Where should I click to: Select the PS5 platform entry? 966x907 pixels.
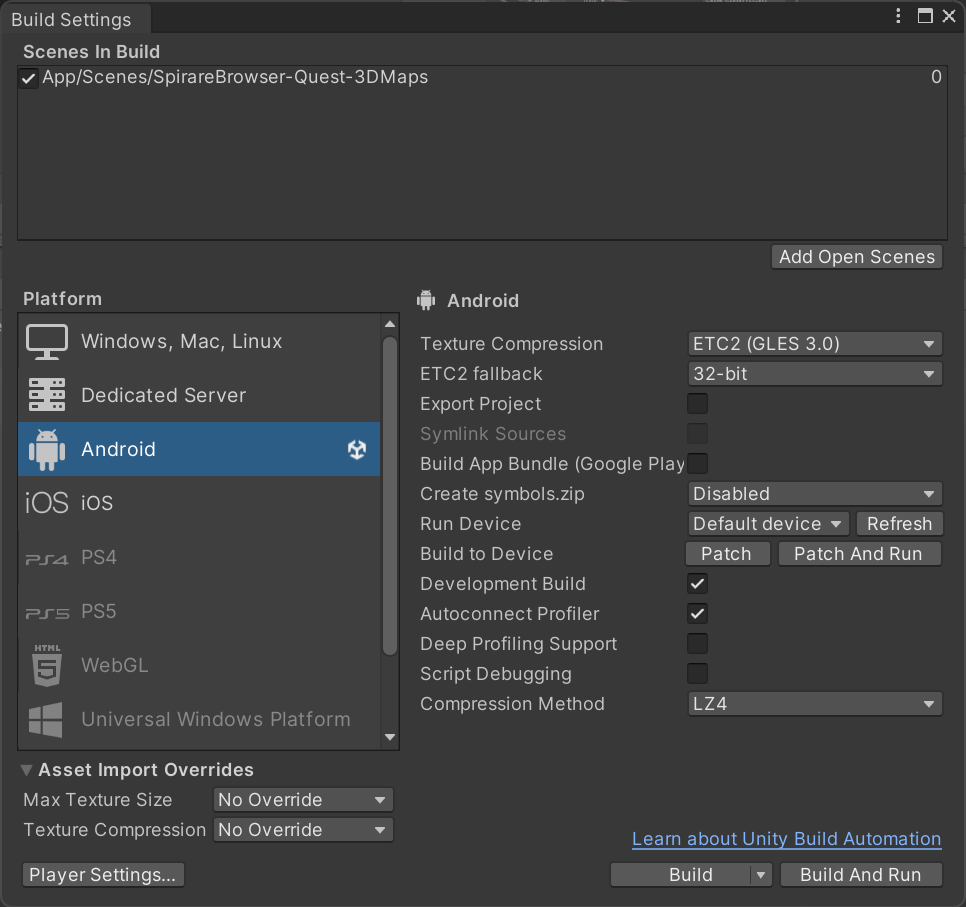(x=199, y=611)
